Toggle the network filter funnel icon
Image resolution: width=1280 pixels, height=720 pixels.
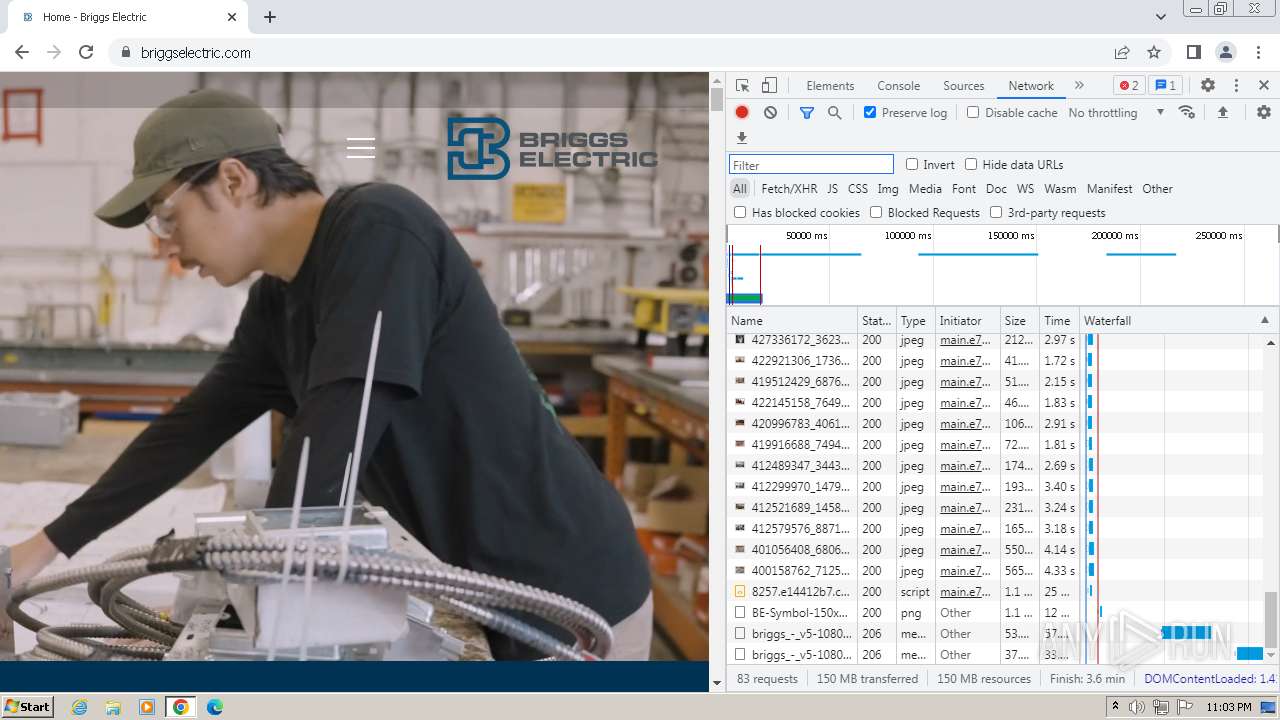click(807, 113)
